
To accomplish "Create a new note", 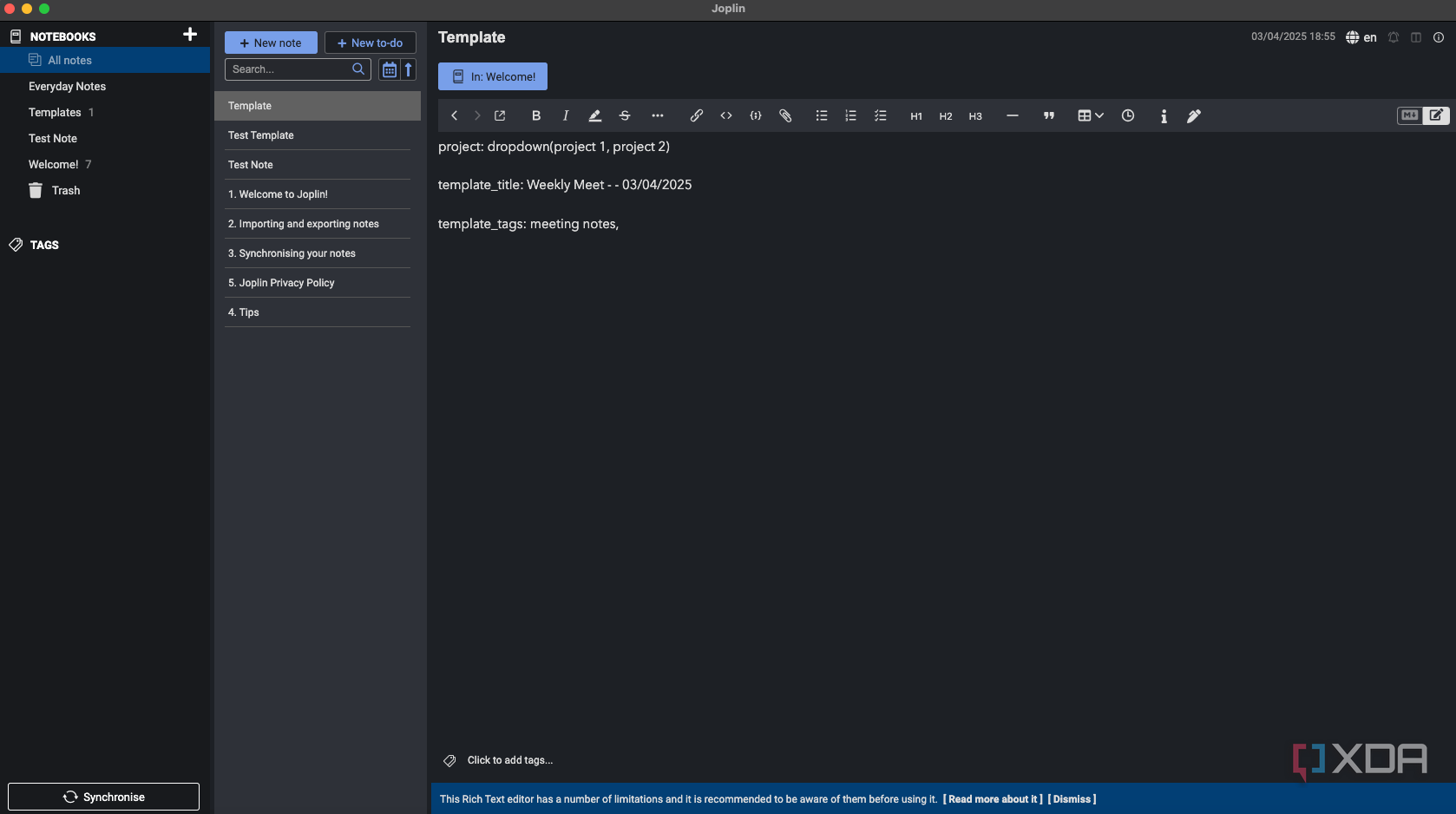I will [271, 43].
